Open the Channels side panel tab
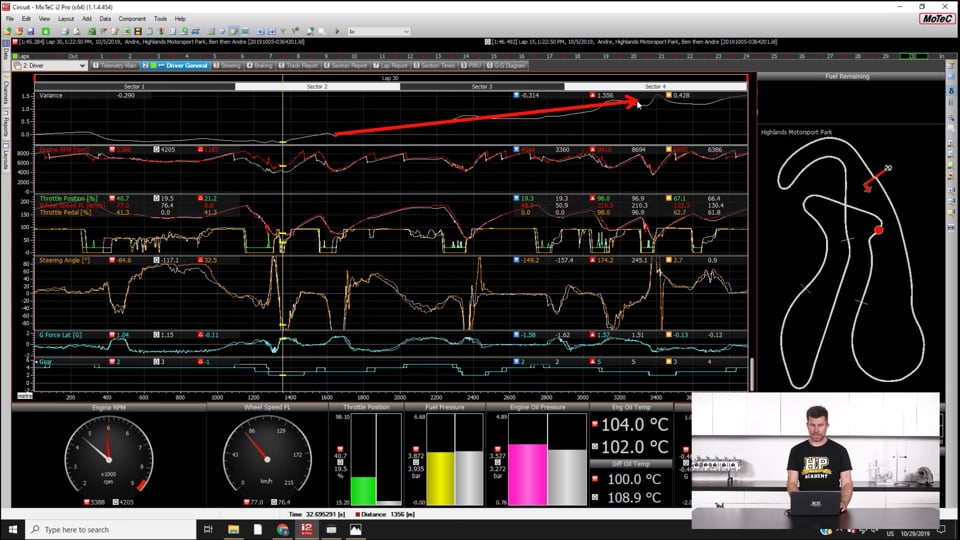This screenshot has height=540, width=960. coord(5,91)
